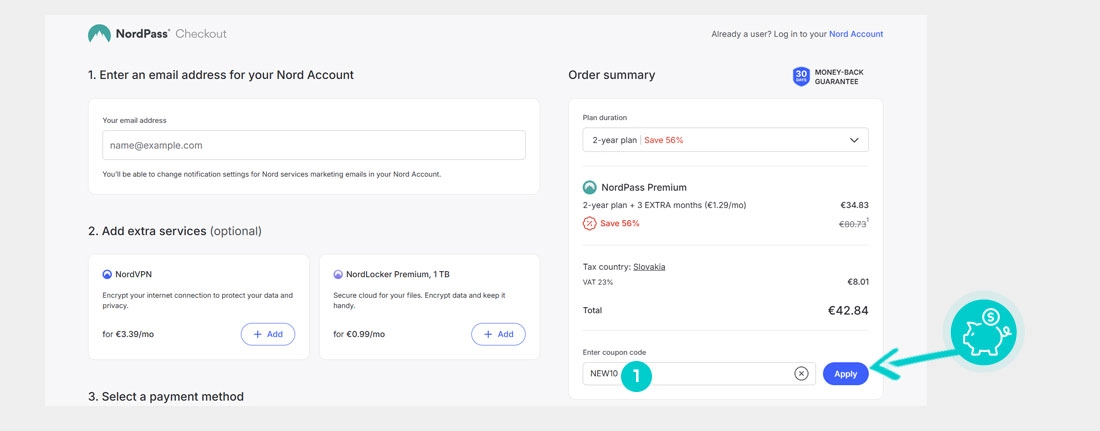This screenshot has width=1100, height=431.
Task: Click the red Save 56% discount icon
Action: coord(590,223)
